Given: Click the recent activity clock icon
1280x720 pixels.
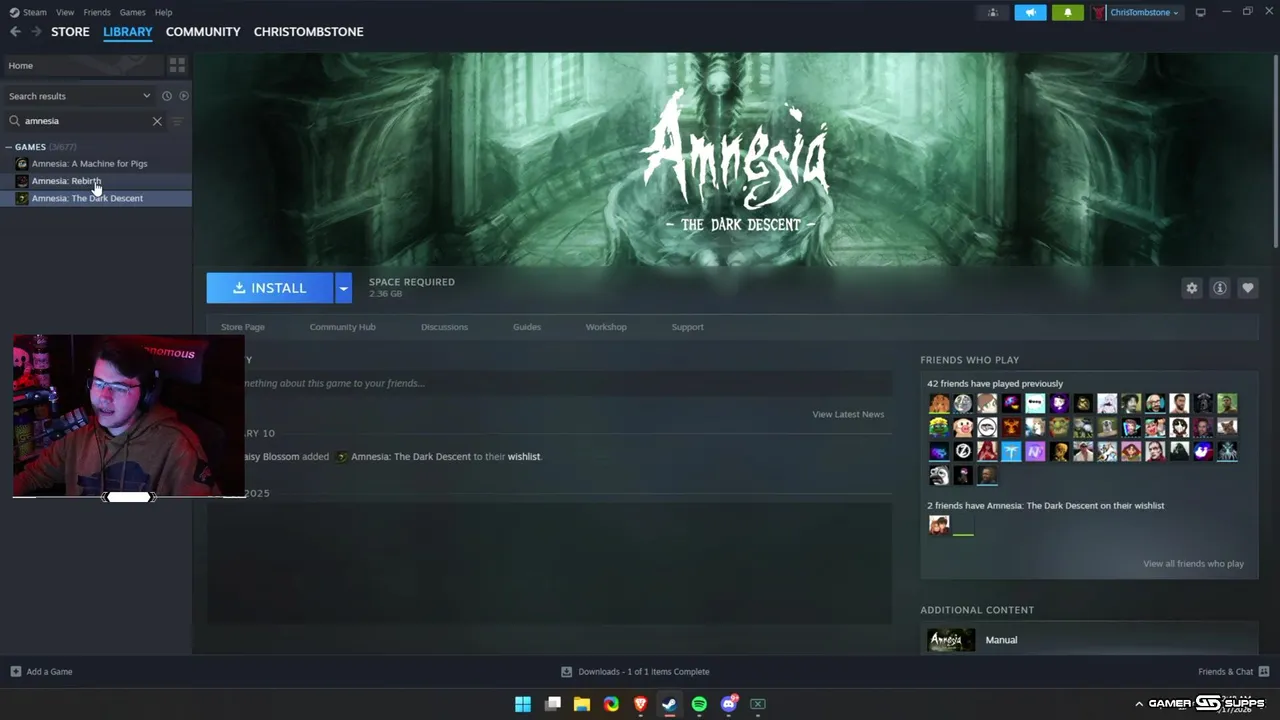Looking at the screenshot, I should click(167, 96).
